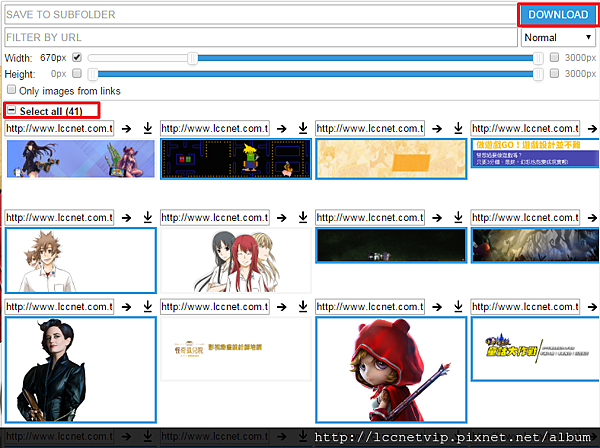This screenshot has width=600, height=448.
Task: Deselect the Pac-Man banner thumbnail
Action: pos(236,159)
